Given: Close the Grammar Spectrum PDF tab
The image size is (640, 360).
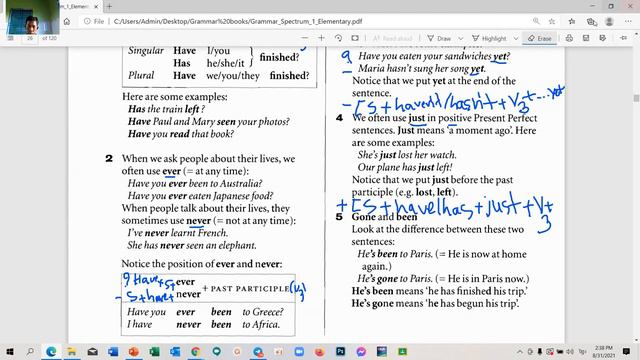Looking at the screenshot, I should click(x=96, y=7).
